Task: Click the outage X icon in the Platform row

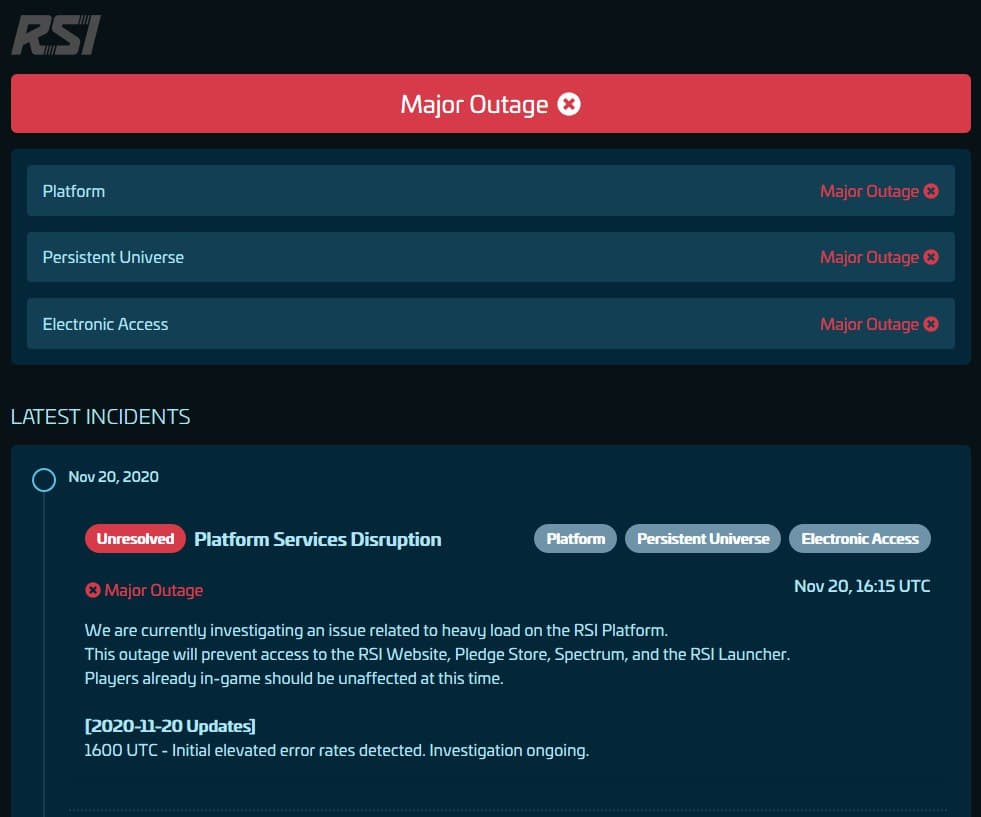Action: pos(931,191)
